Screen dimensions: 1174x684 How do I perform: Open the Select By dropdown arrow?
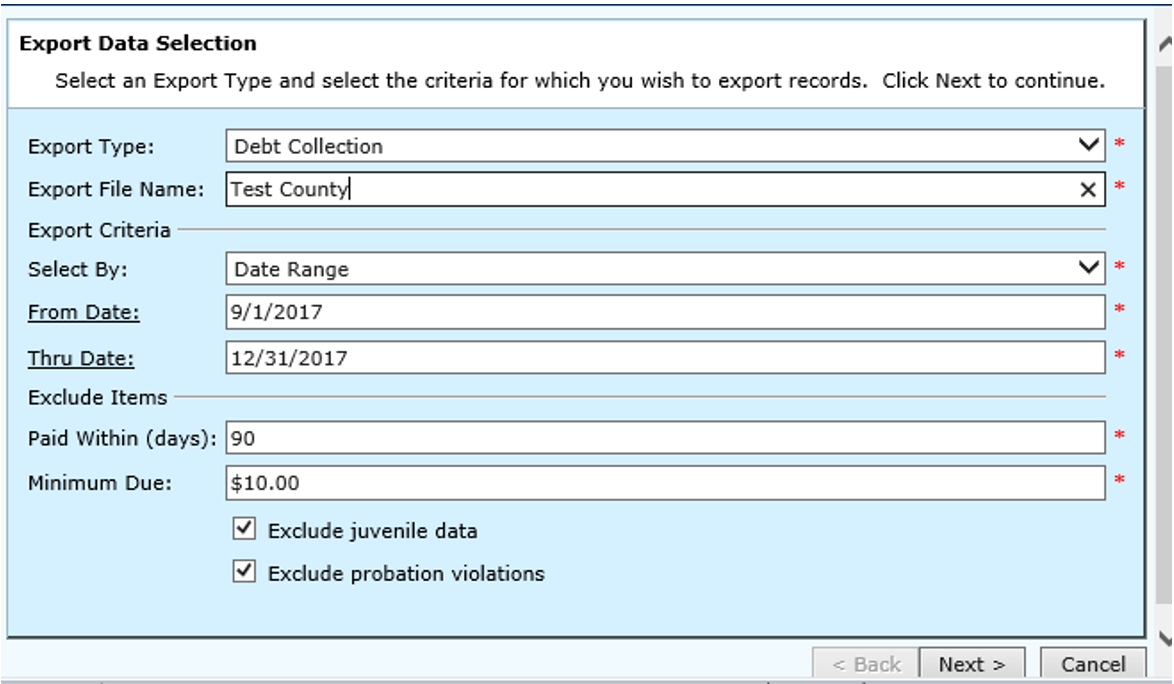tap(1089, 267)
